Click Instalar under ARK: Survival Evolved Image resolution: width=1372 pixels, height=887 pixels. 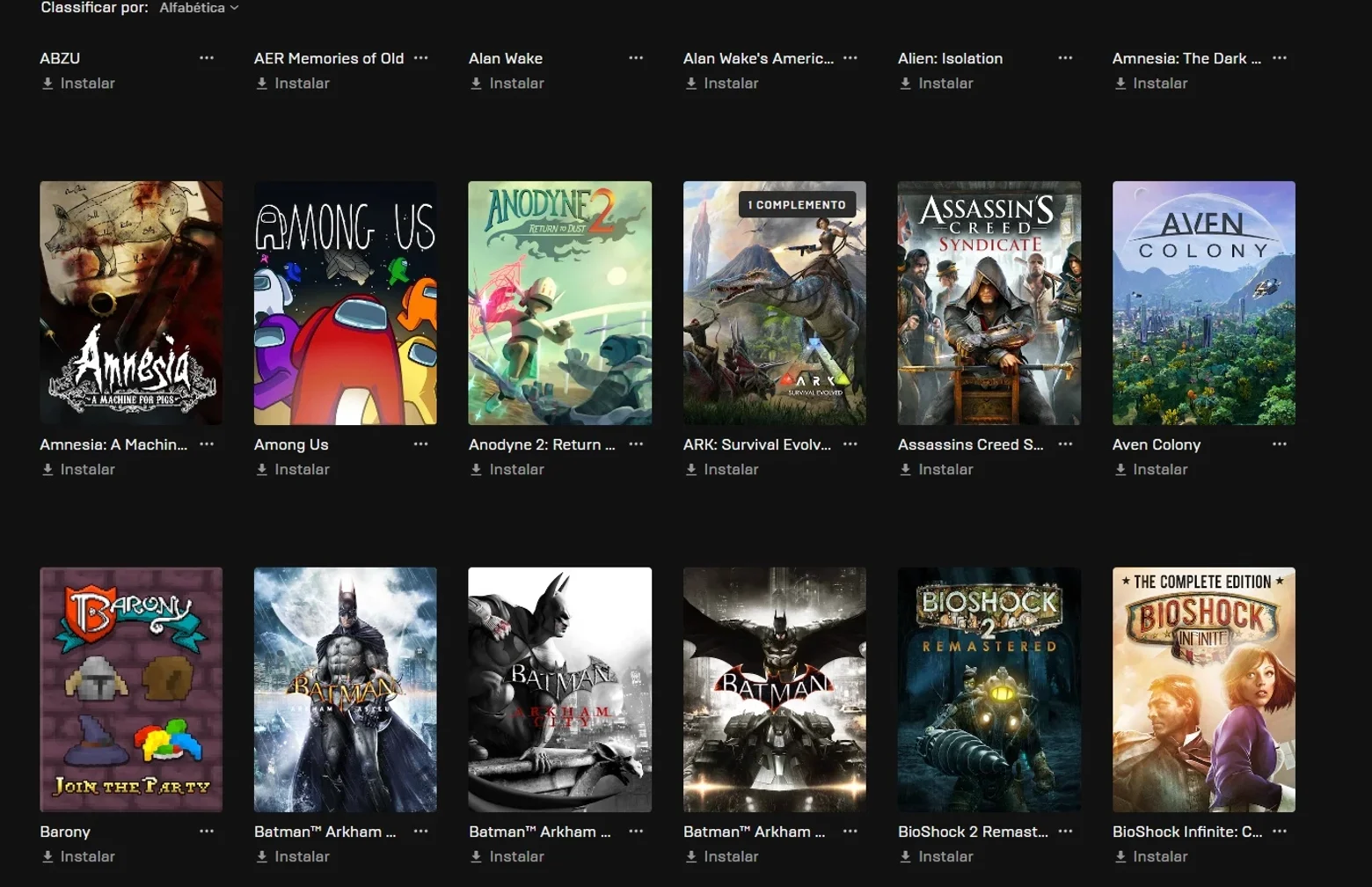722,470
